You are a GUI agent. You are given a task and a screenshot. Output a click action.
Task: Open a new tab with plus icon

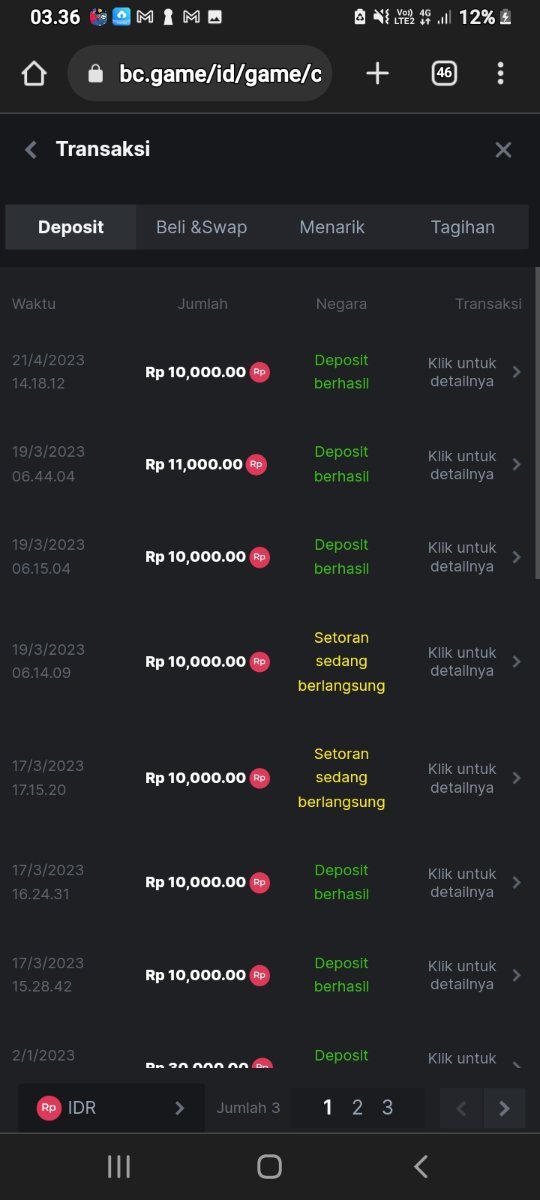click(377, 73)
